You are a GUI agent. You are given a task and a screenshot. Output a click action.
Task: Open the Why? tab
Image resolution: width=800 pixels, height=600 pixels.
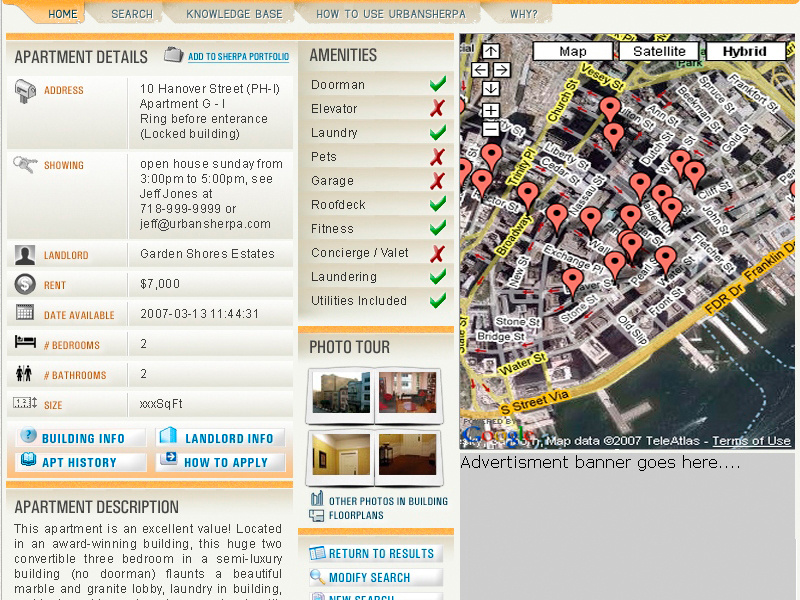(523, 14)
